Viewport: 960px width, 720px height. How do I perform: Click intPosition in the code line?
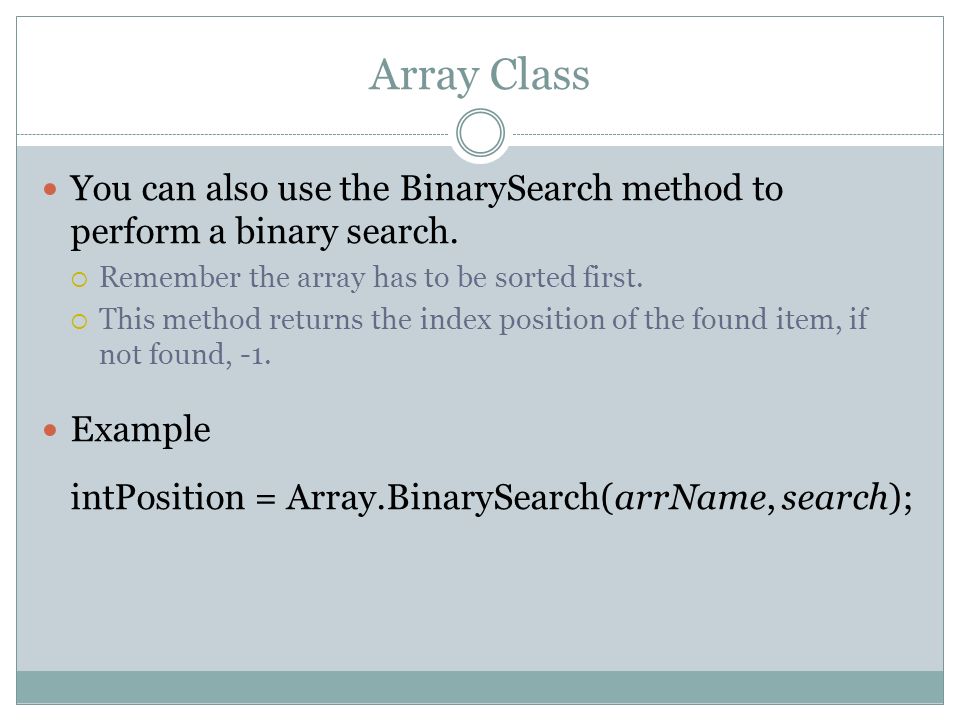(157, 497)
